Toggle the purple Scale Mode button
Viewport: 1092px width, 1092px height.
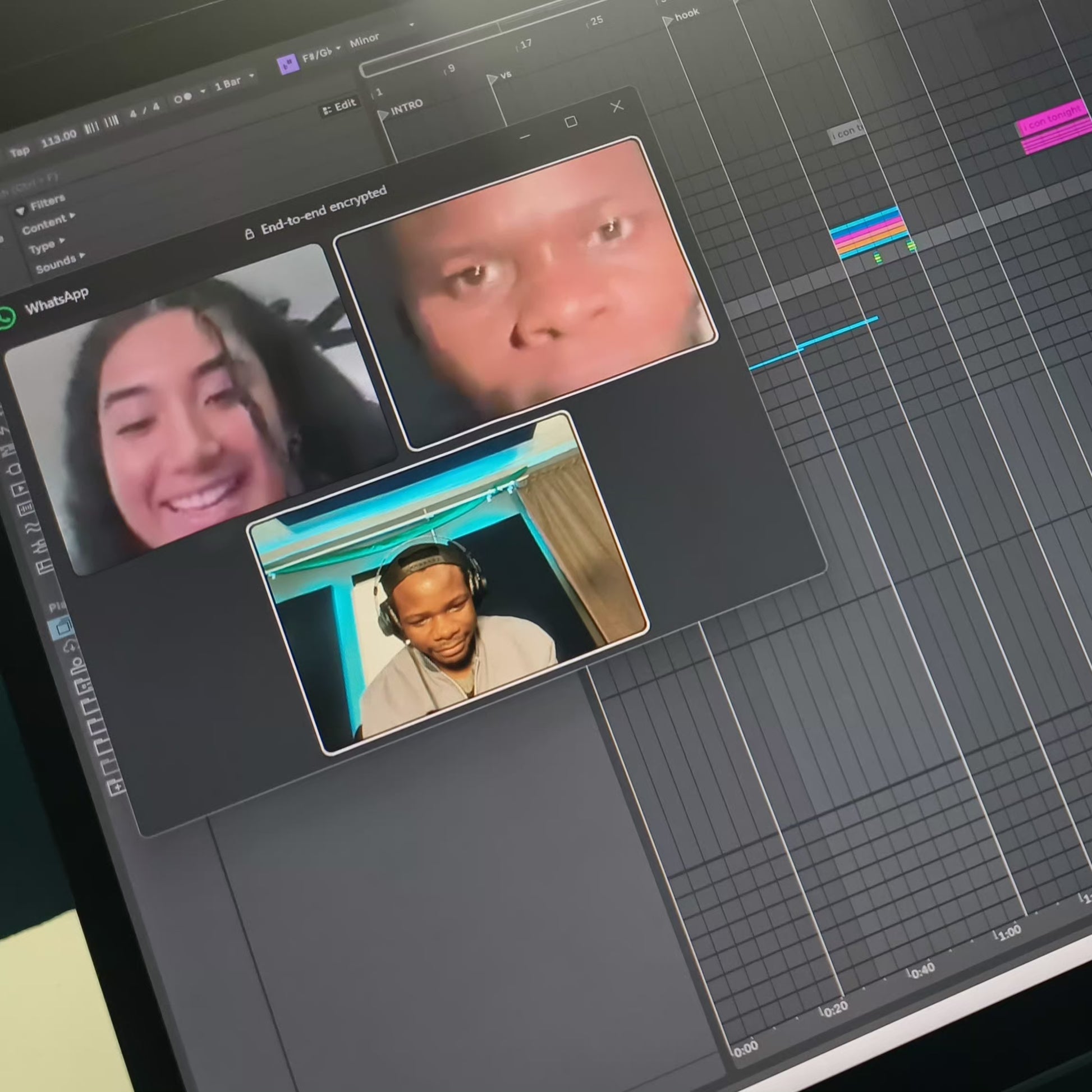[x=288, y=63]
